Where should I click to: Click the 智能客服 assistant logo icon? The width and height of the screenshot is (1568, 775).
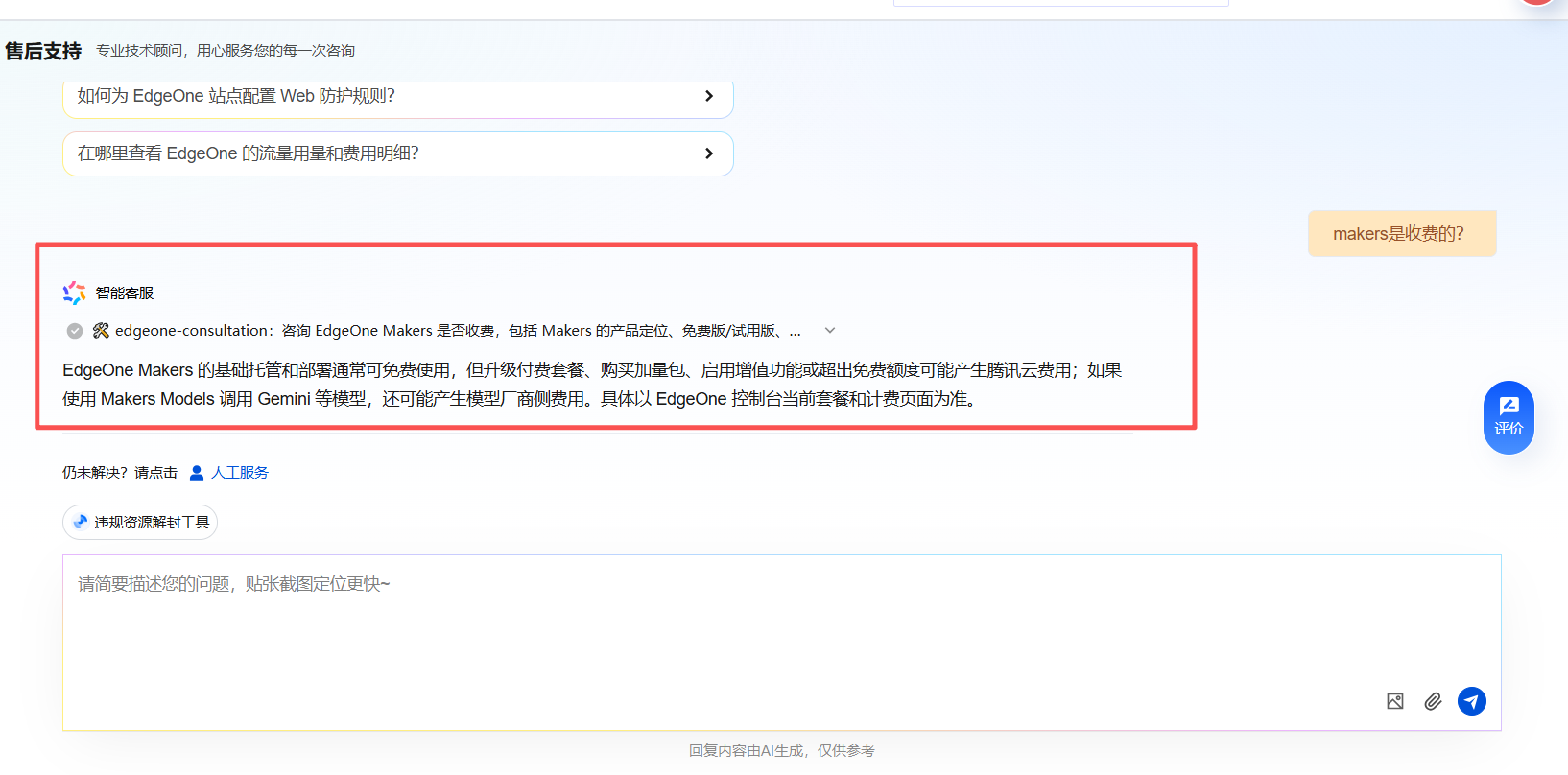(74, 293)
